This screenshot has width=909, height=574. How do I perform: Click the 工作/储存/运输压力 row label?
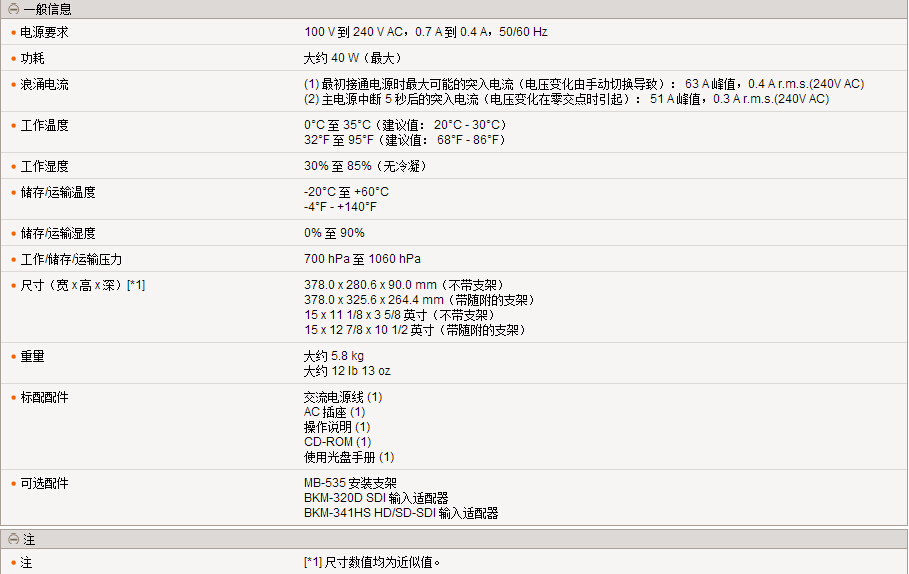coord(71,259)
